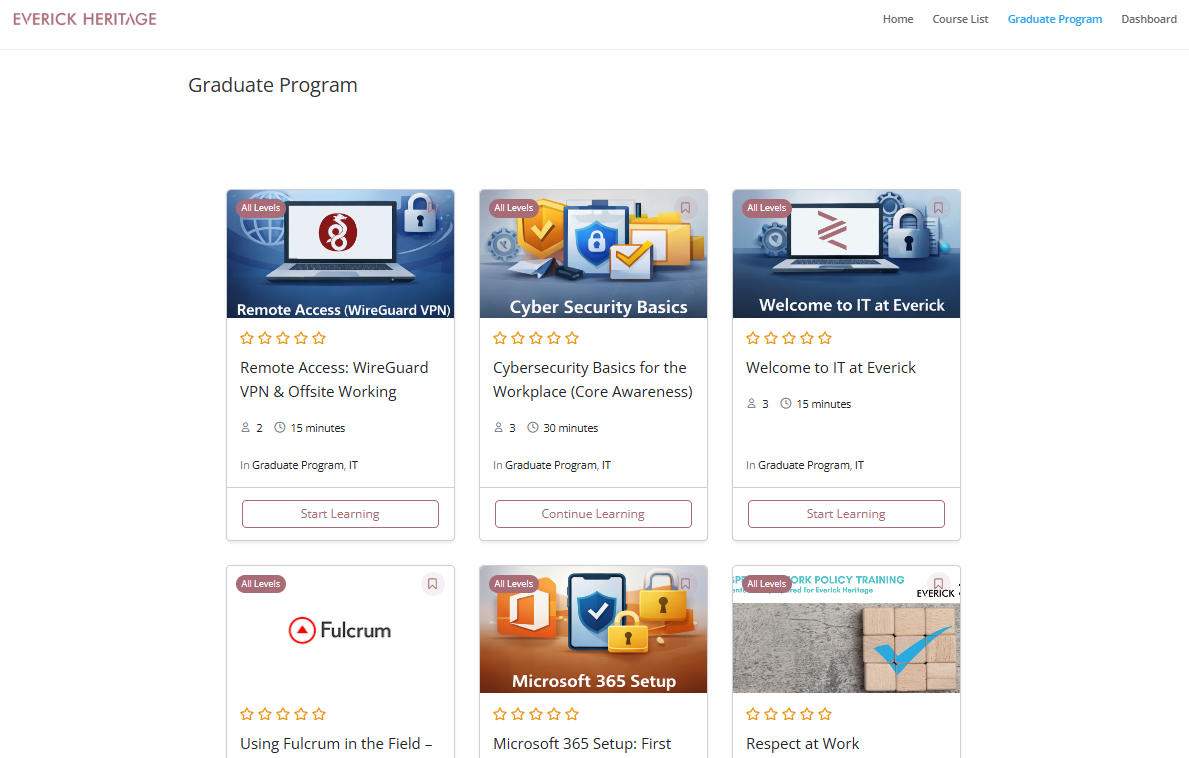Open title 'Cybersecurity Basics for the Workplace'
This screenshot has height=758, width=1189.
coord(593,380)
